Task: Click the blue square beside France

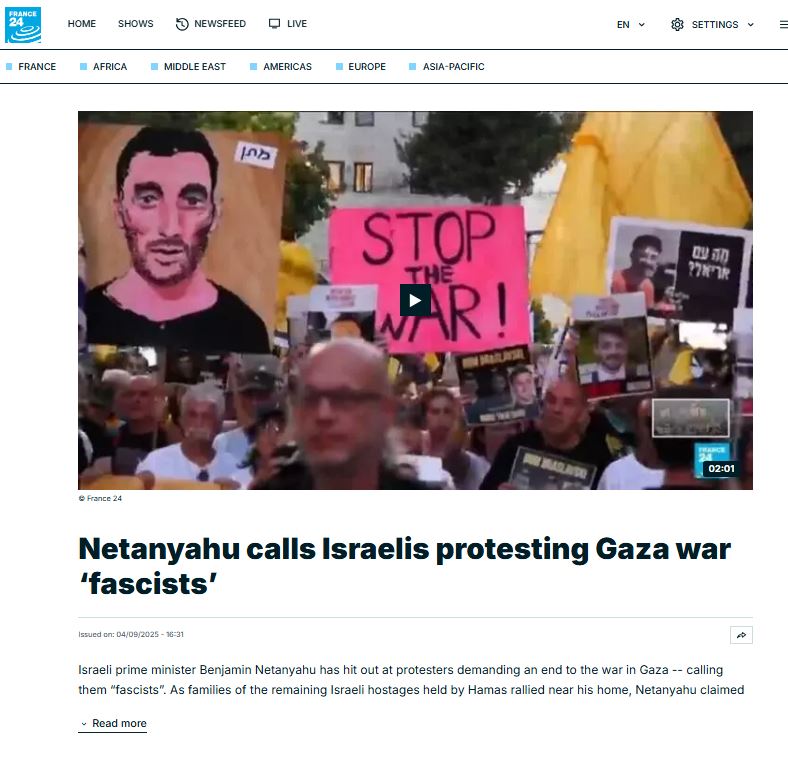Action: point(9,66)
